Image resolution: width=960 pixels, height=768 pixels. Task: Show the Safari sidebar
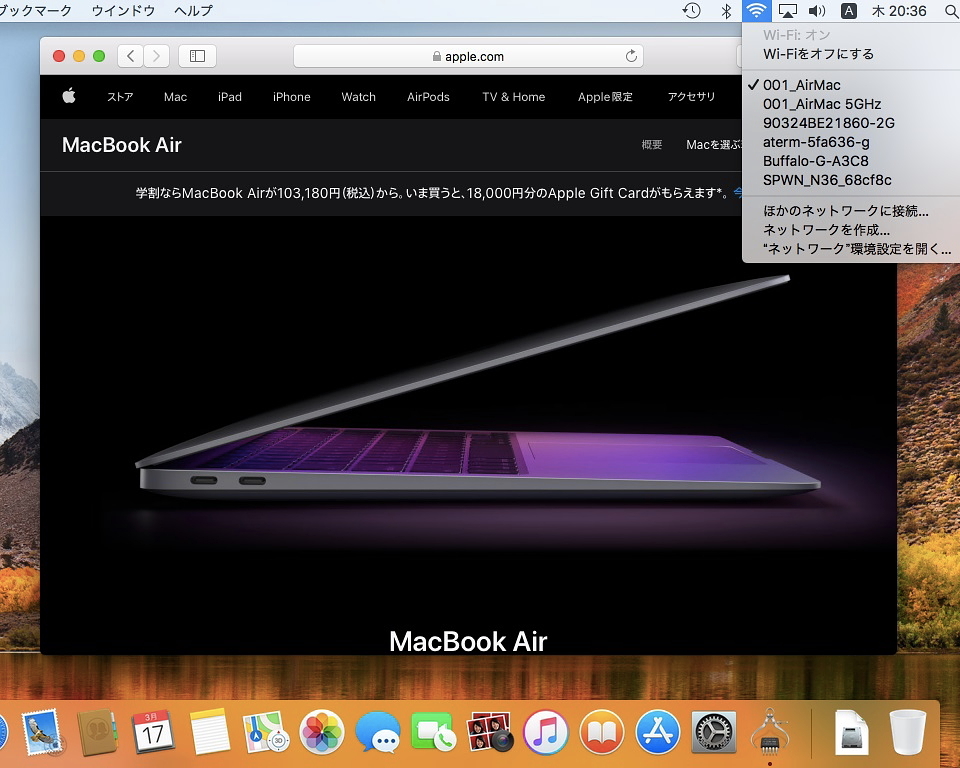(x=197, y=56)
